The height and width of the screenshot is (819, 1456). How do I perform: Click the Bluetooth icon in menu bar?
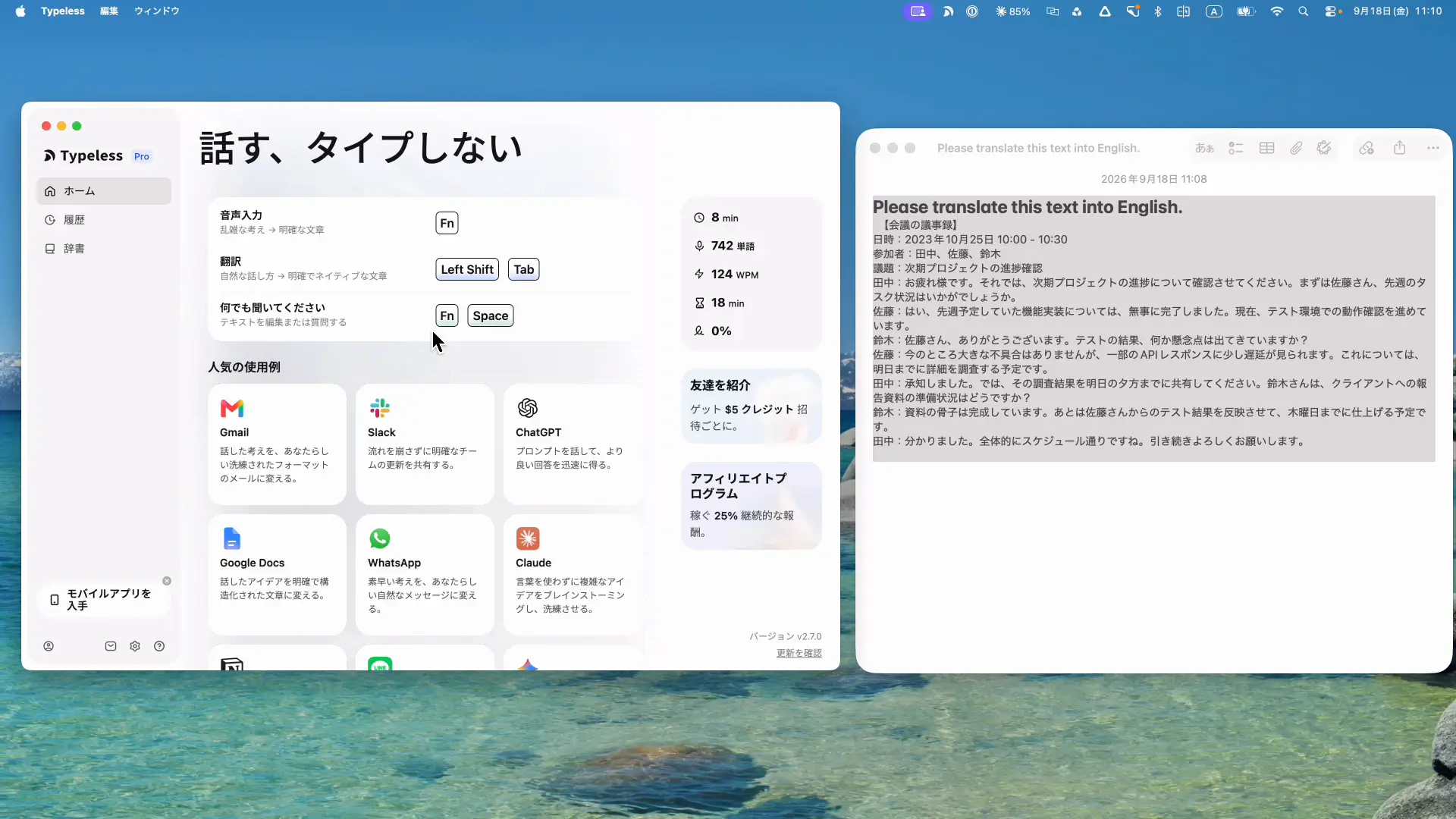[1158, 11]
